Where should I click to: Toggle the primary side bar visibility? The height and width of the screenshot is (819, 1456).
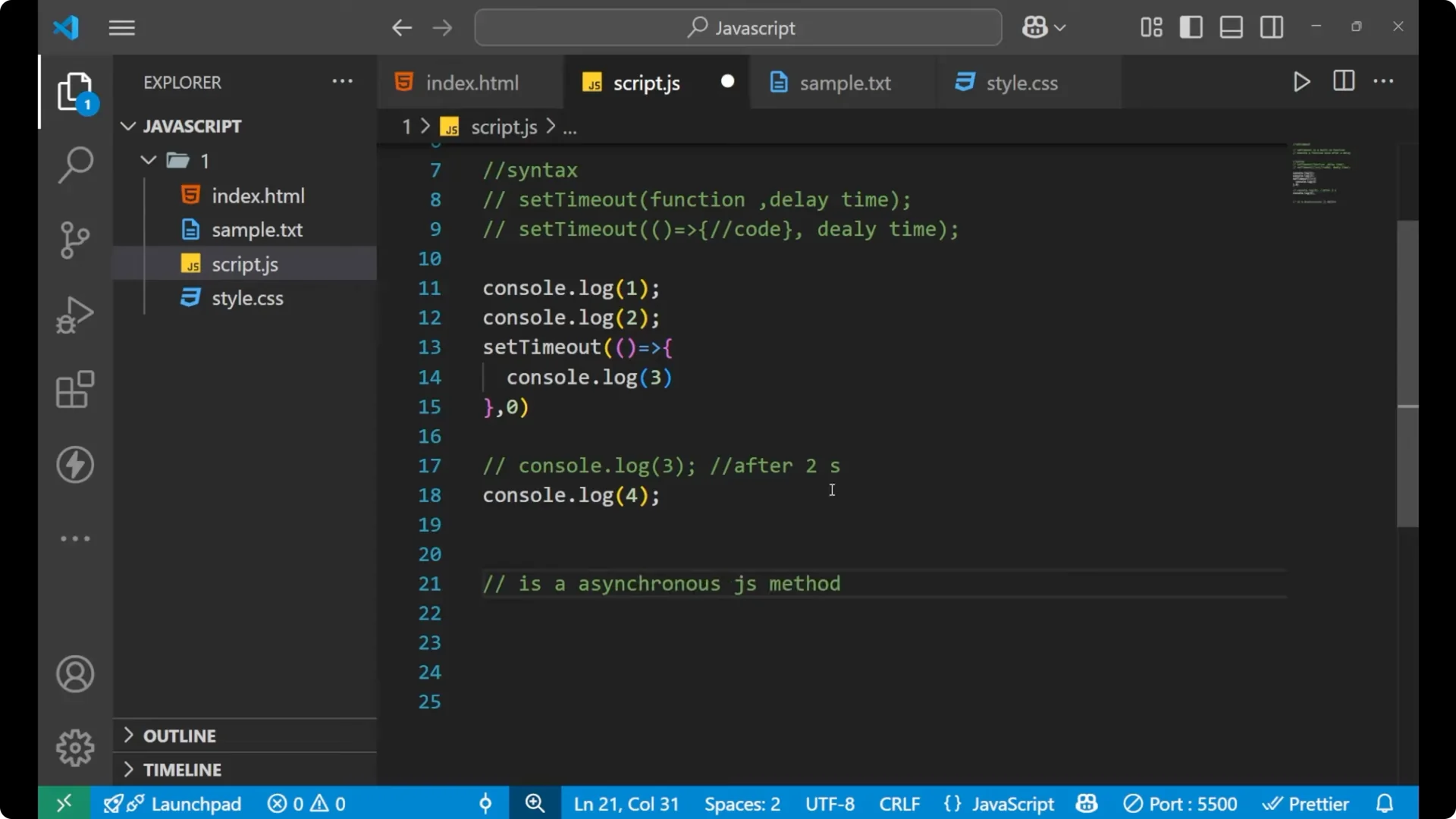[1191, 27]
